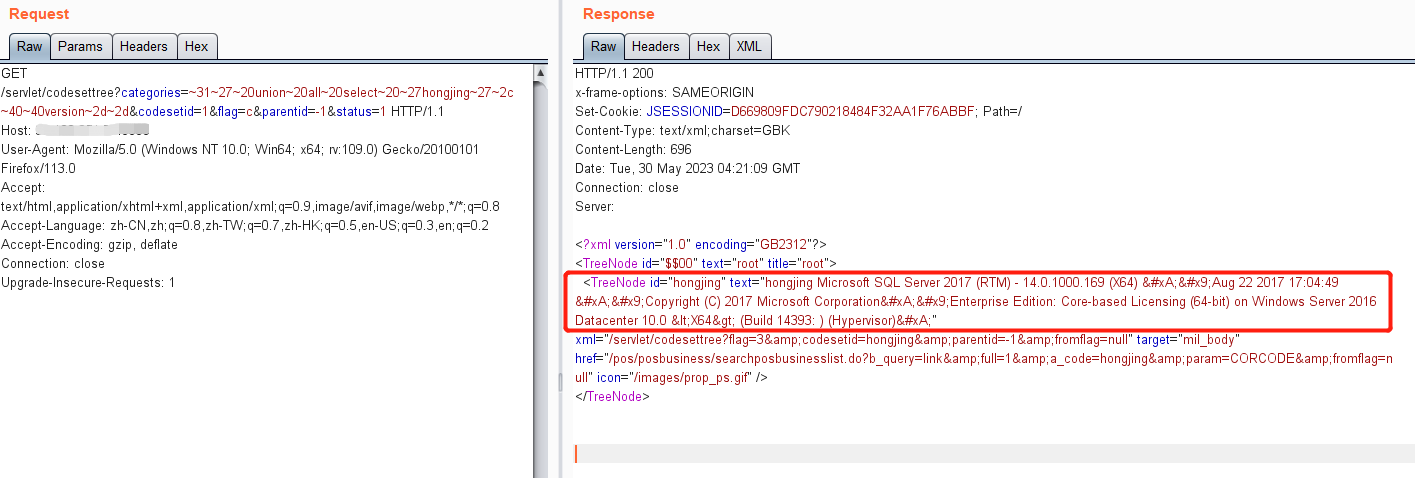Screen dimensions: 1415x478
Task: Click the Datacenter 10.0 Build 14393 line
Action: (755, 321)
